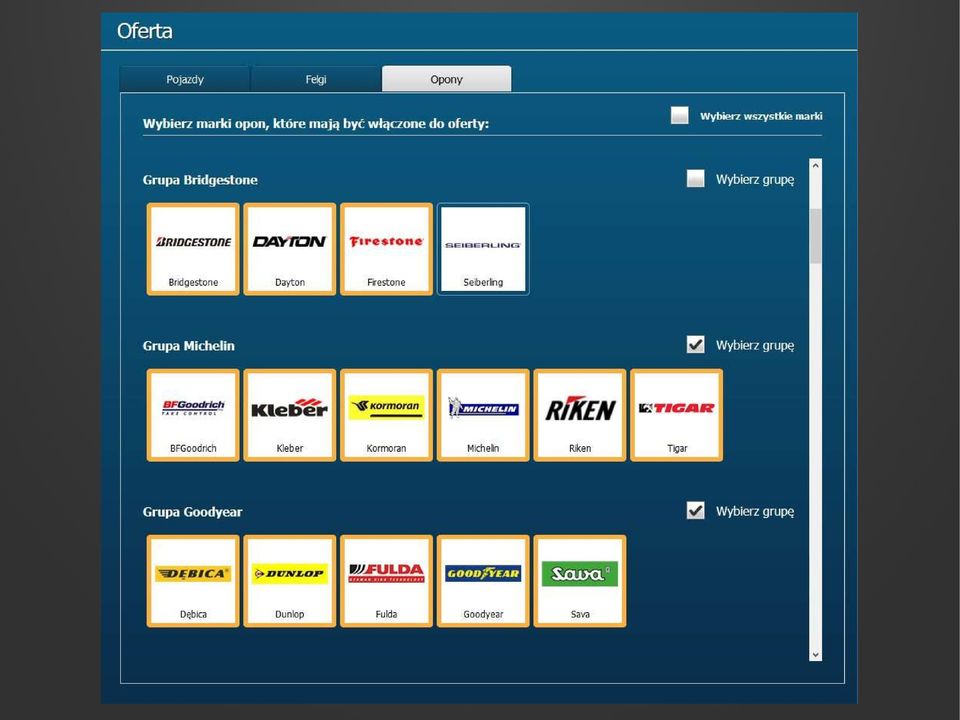Deselect the Goodyear brand tile
This screenshot has width=960, height=720.
(x=483, y=581)
